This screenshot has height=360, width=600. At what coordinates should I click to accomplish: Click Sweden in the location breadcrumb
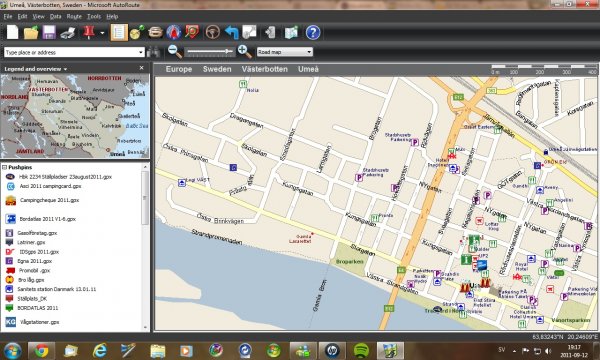pos(217,69)
